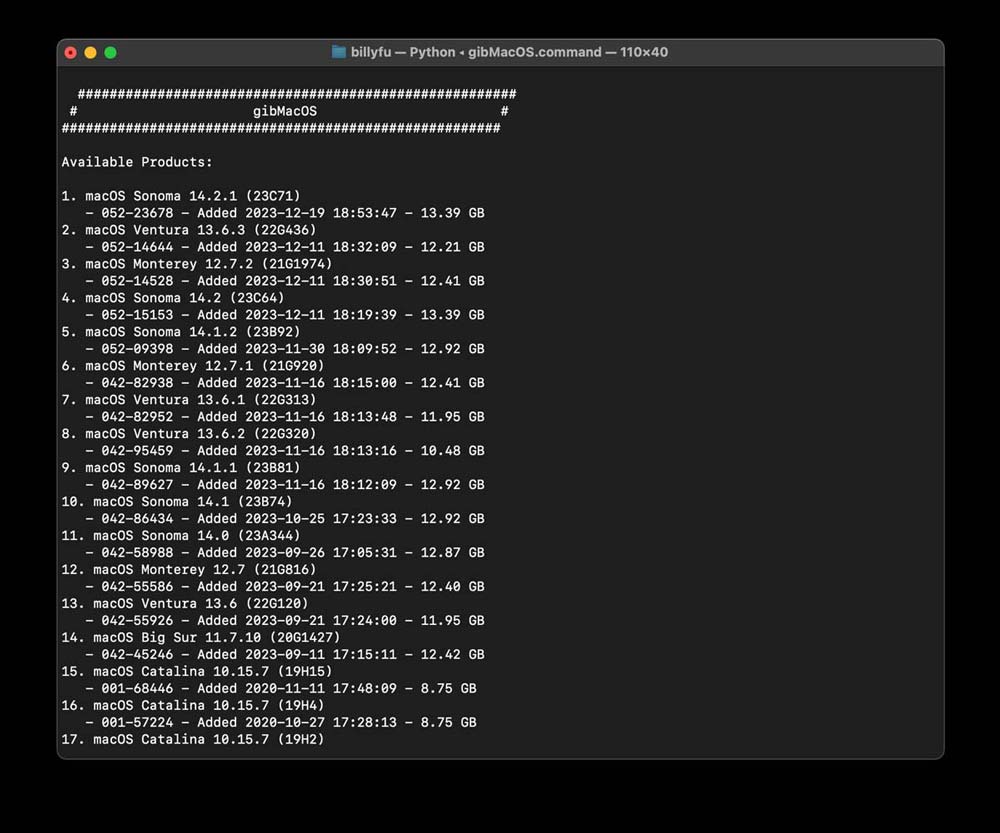Click the '001-57224' product detail line
Image resolution: width=1000 pixels, height=833 pixels.
coord(281,723)
